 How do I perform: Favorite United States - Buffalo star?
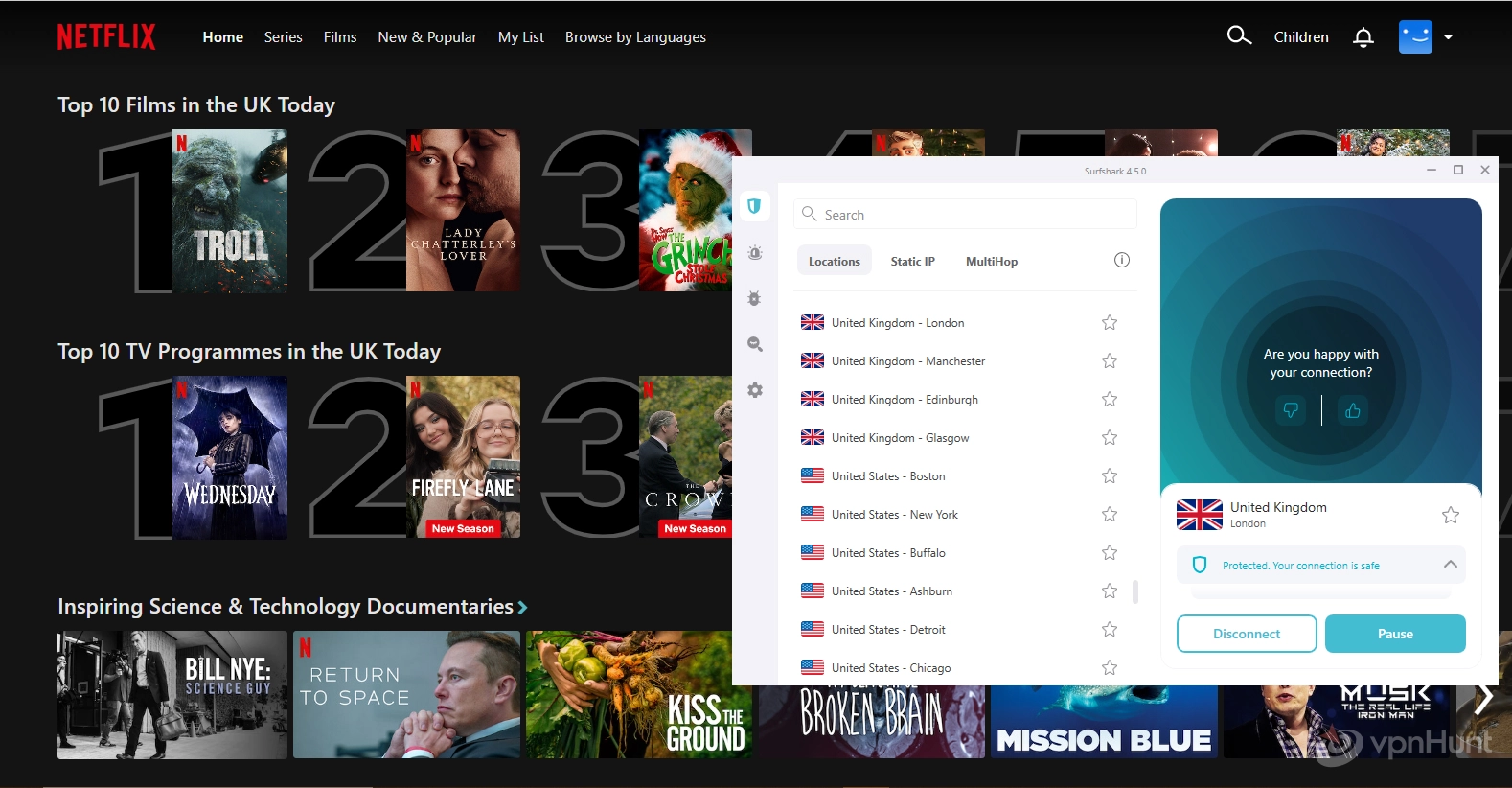1110,552
